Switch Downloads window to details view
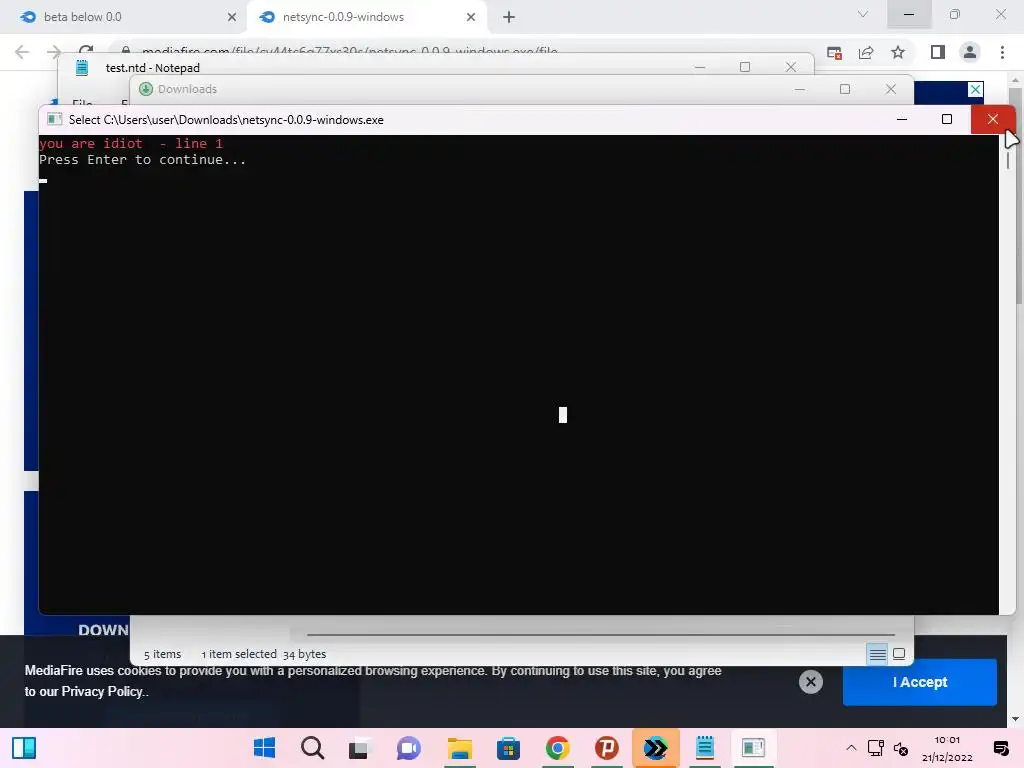Viewport: 1024px width, 768px height. tap(877, 654)
